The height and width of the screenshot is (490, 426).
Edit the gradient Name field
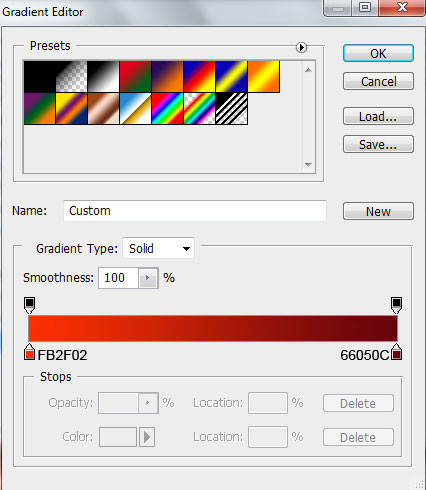(x=195, y=211)
